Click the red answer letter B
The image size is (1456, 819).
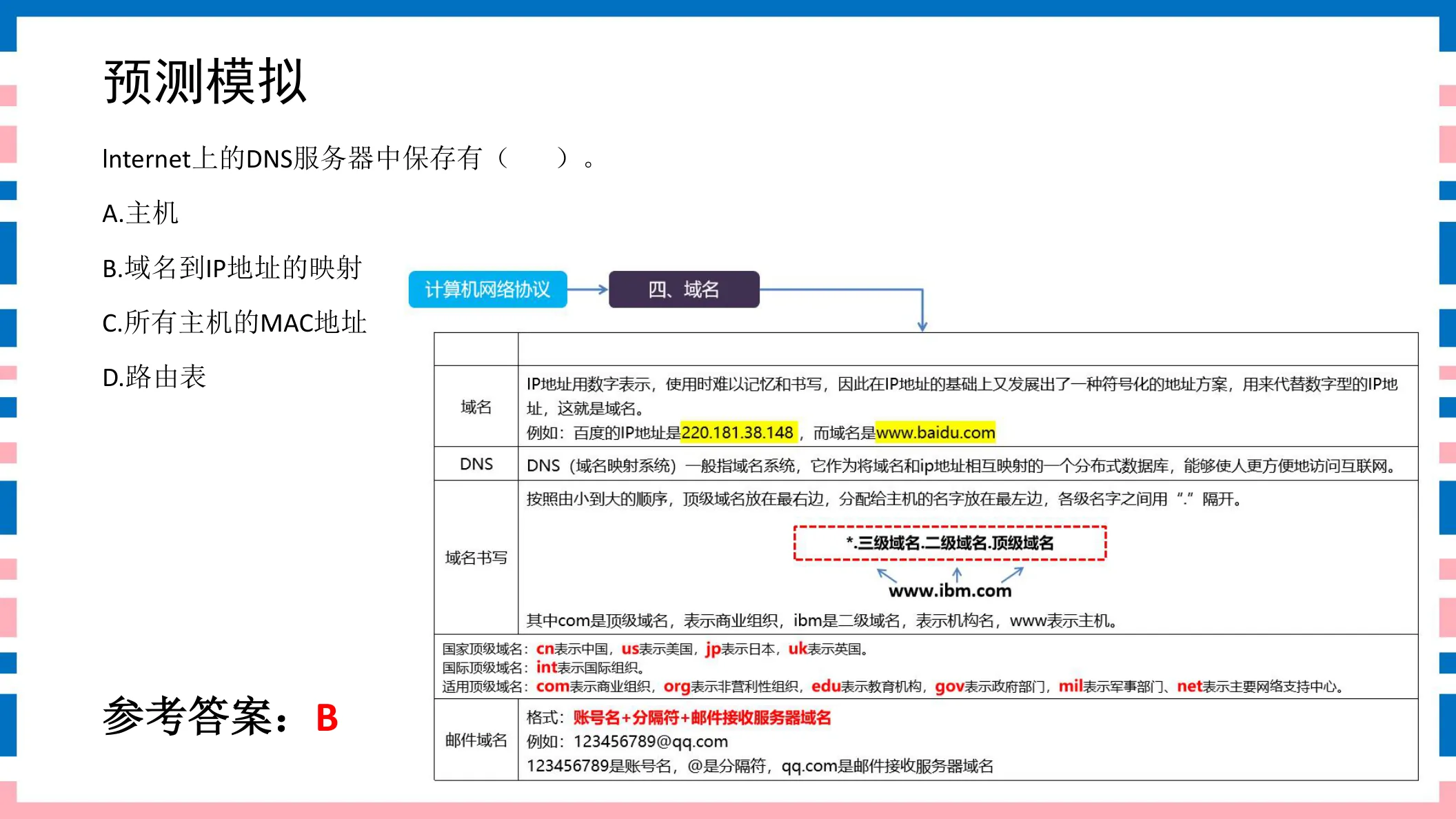[x=327, y=718]
